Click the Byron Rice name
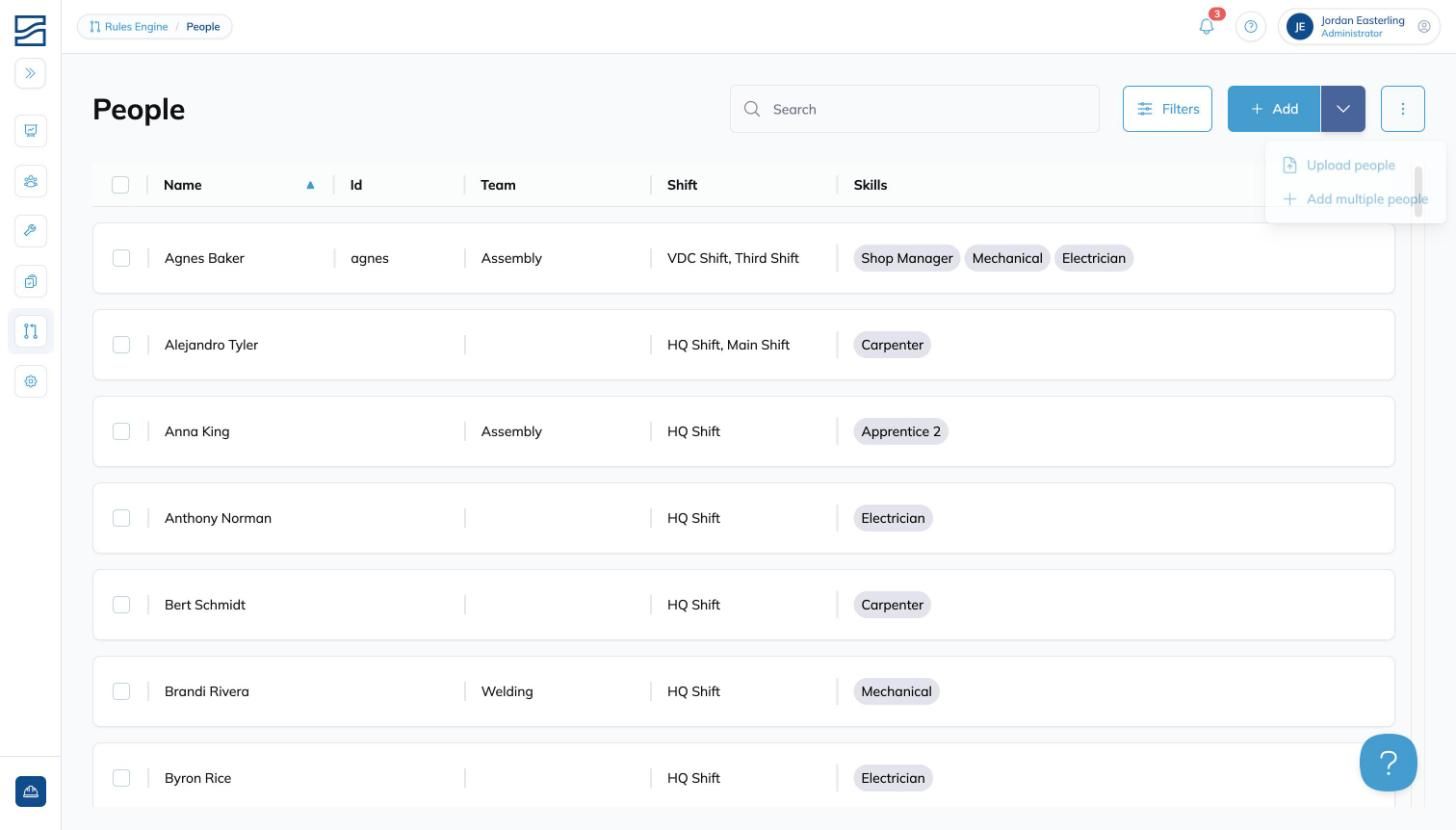 (198, 778)
